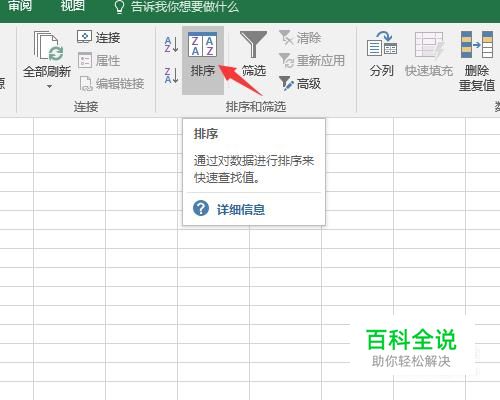Switch to the 视图 tab
This screenshot has width=500, height=400.
73,6
